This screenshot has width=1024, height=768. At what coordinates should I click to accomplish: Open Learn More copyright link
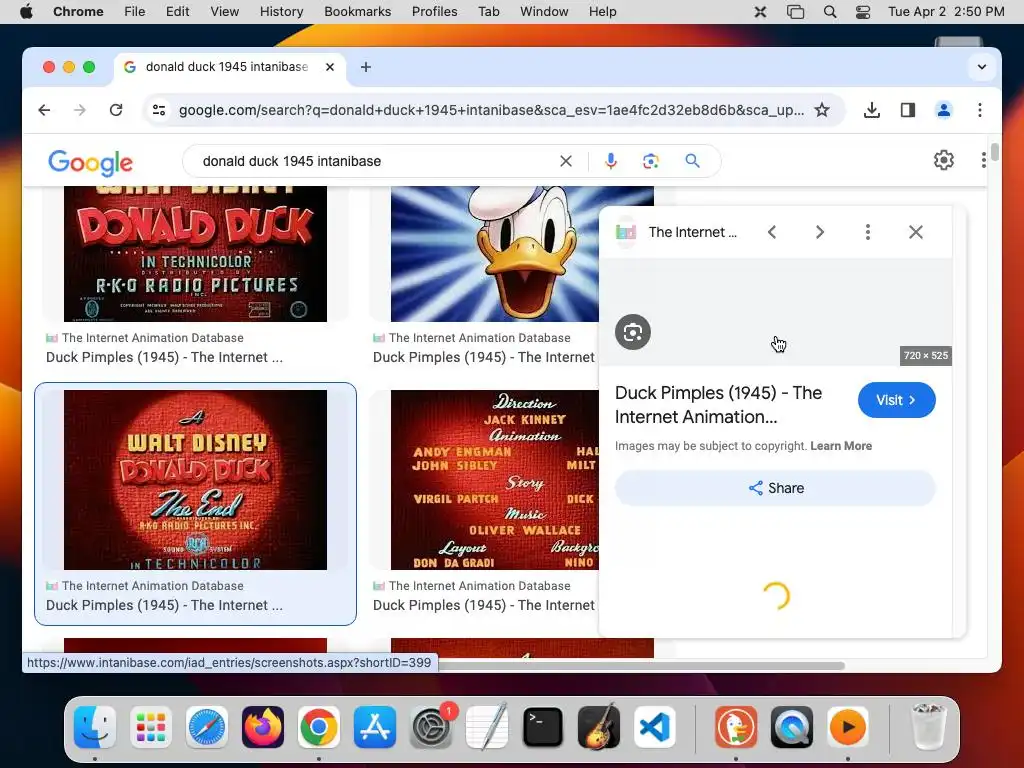(841, 446)
